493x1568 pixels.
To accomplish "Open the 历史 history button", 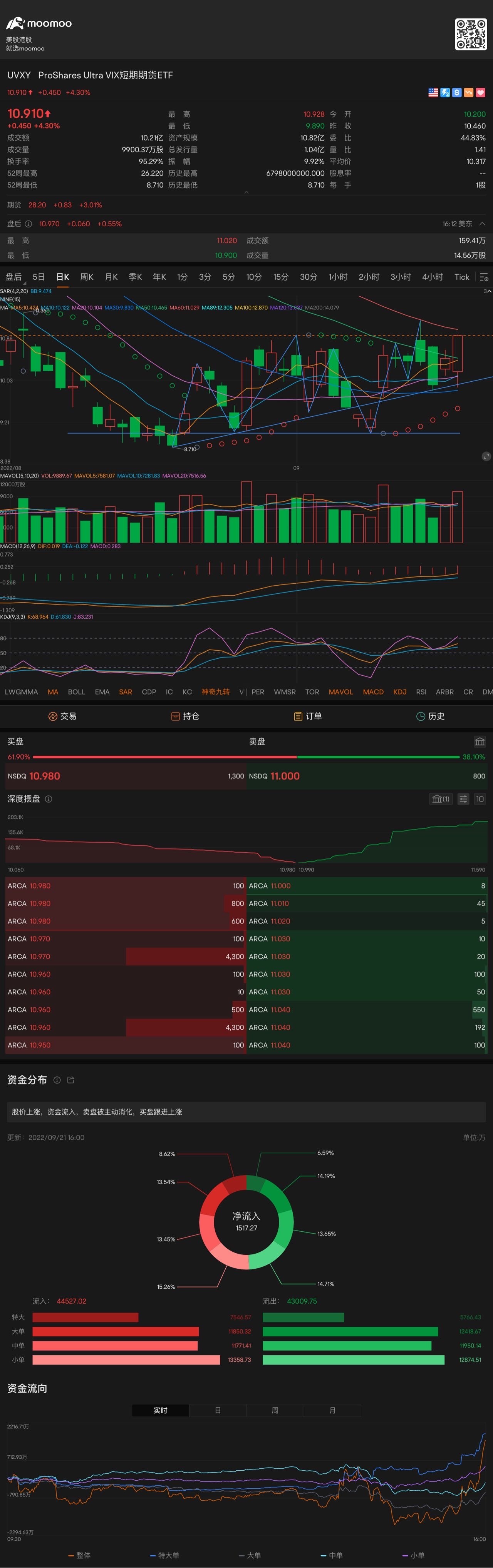I will point(430,716).
